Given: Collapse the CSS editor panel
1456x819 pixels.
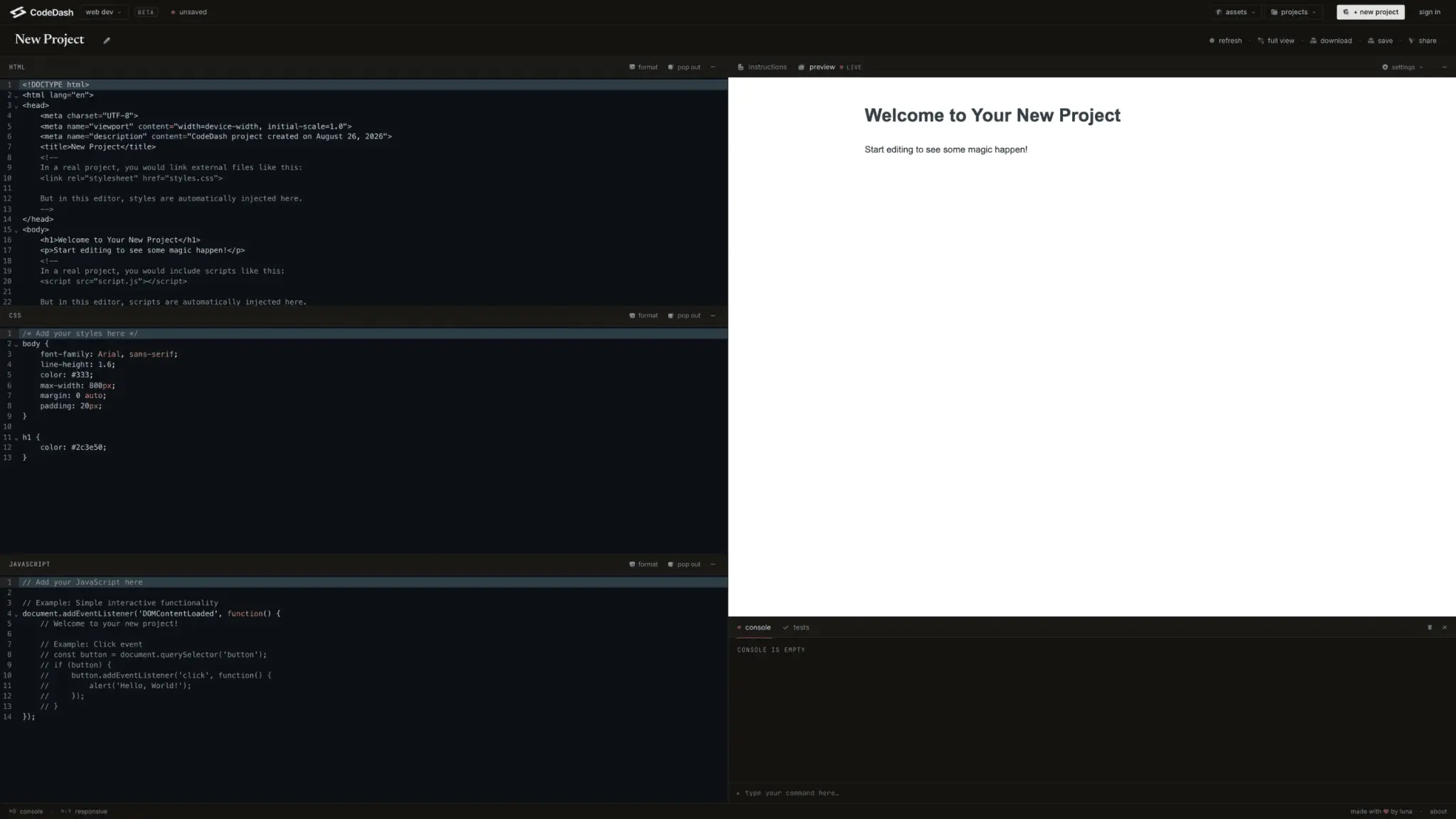Looking at the screenshot, I should [713, 316].
